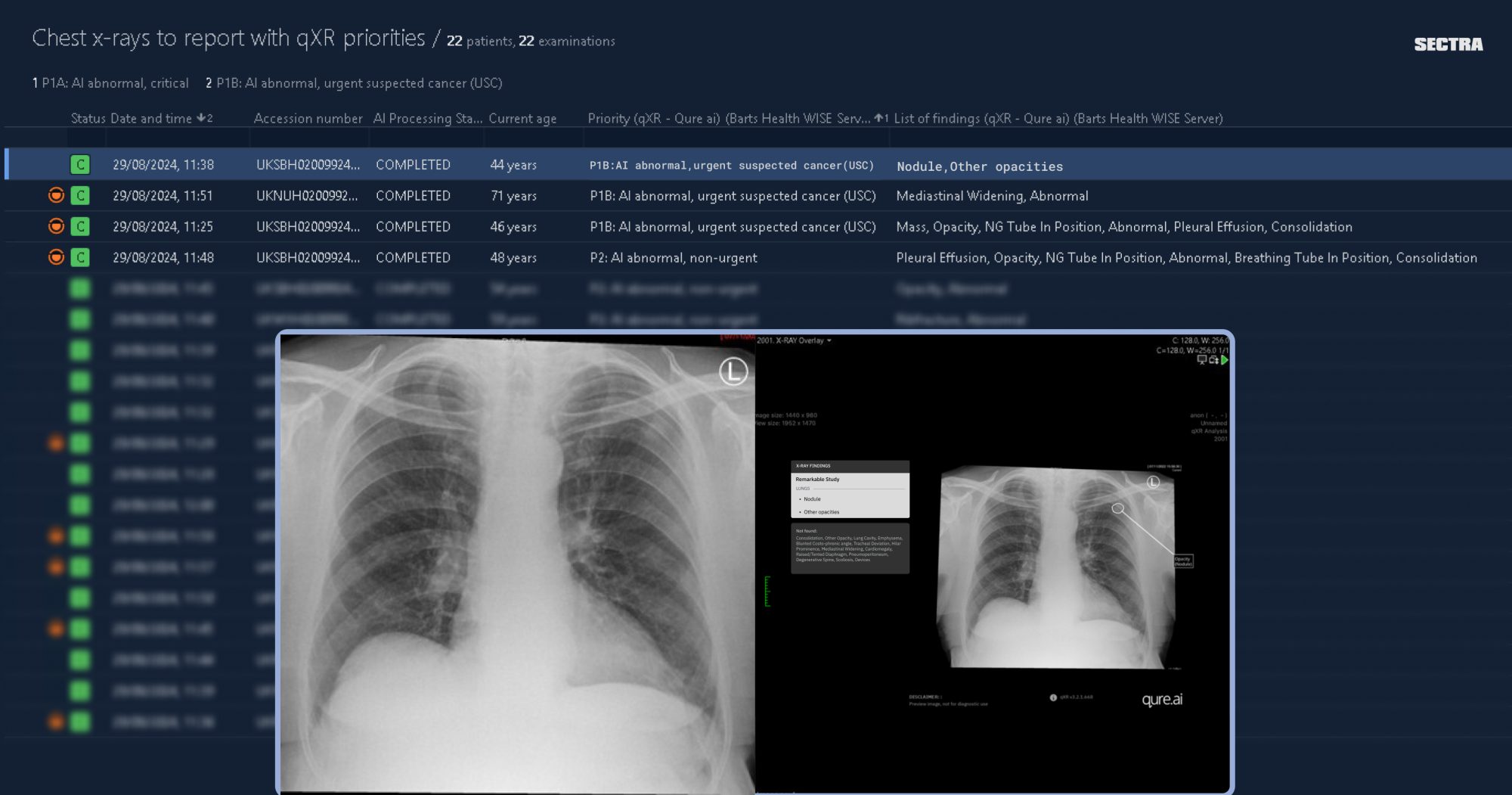Click the Status column header

[88, 118]
